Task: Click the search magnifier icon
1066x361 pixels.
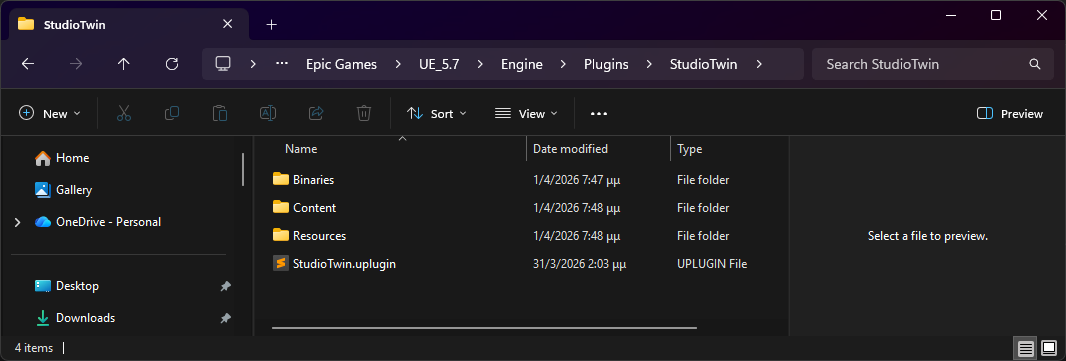Action: coord(1035,65)
